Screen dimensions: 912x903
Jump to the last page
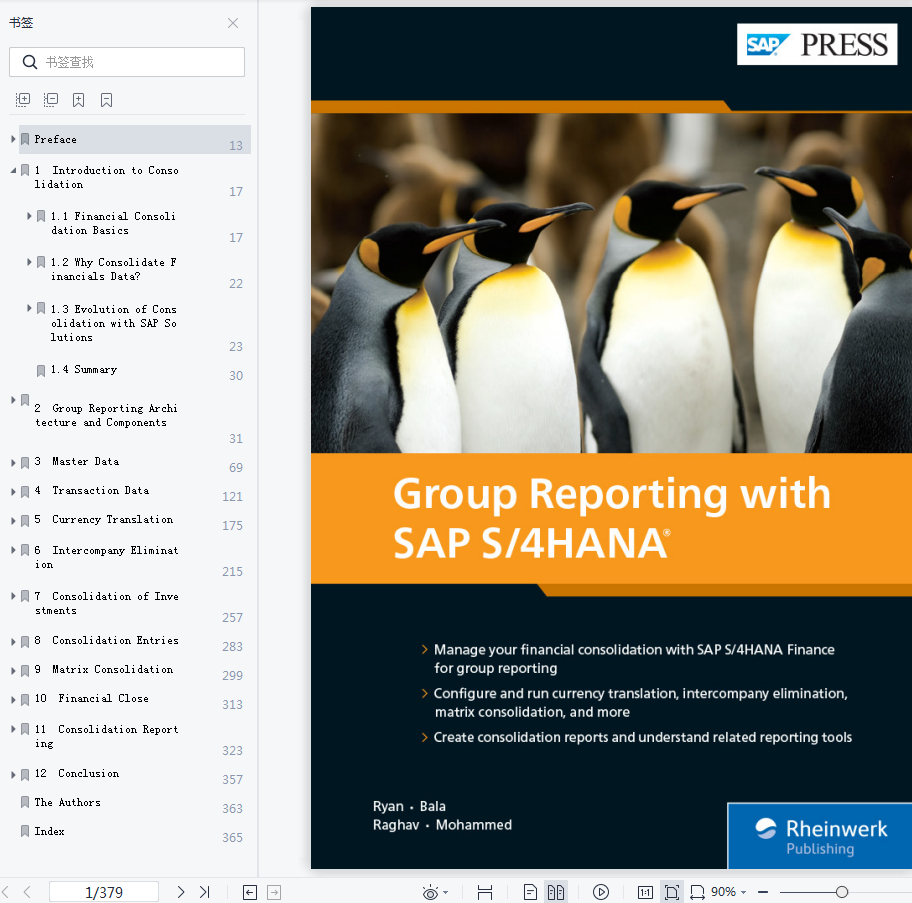pyautogui.click(x=204, y=892)
